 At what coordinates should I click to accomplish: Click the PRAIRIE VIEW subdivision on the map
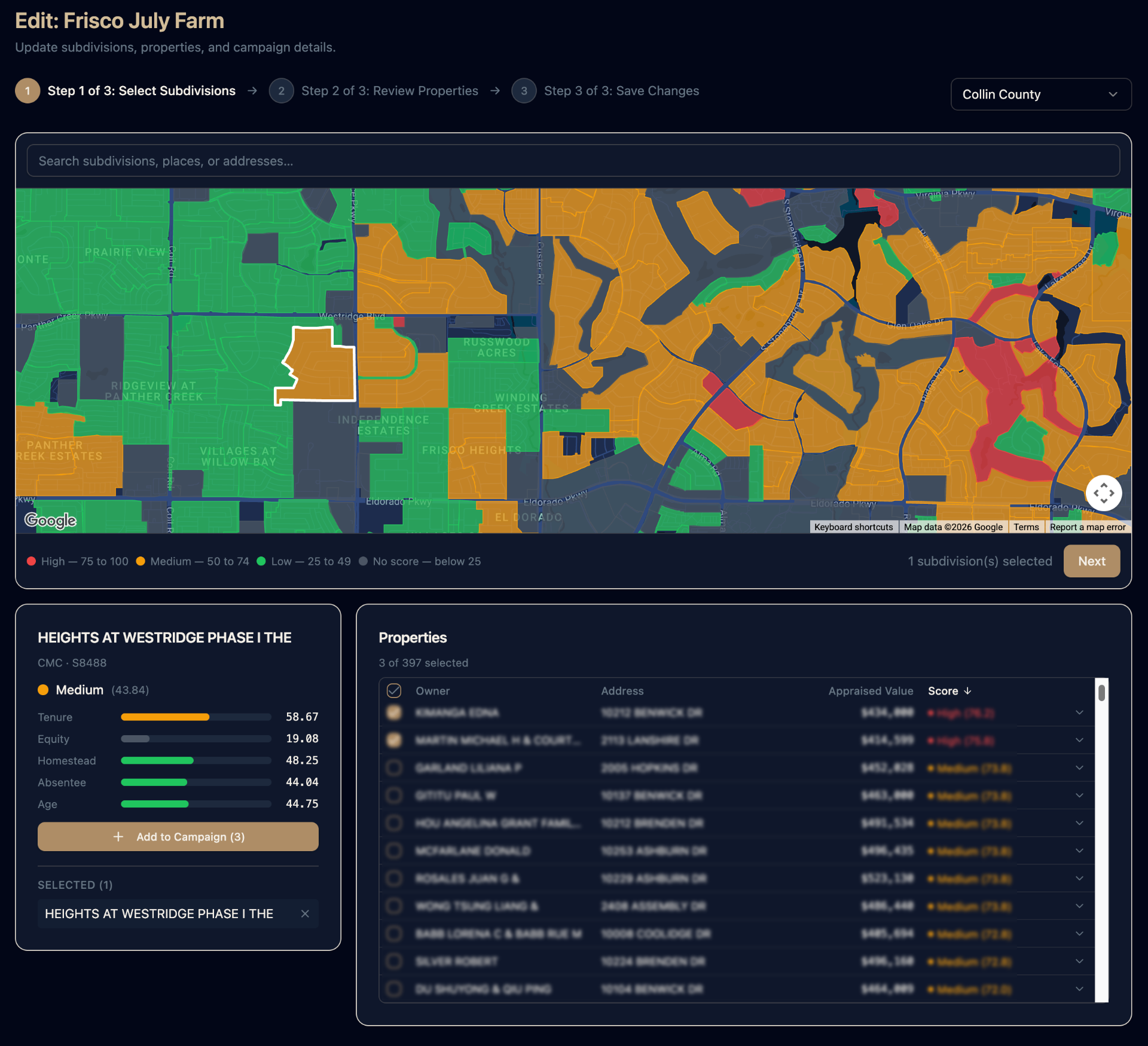pos(125,252)
